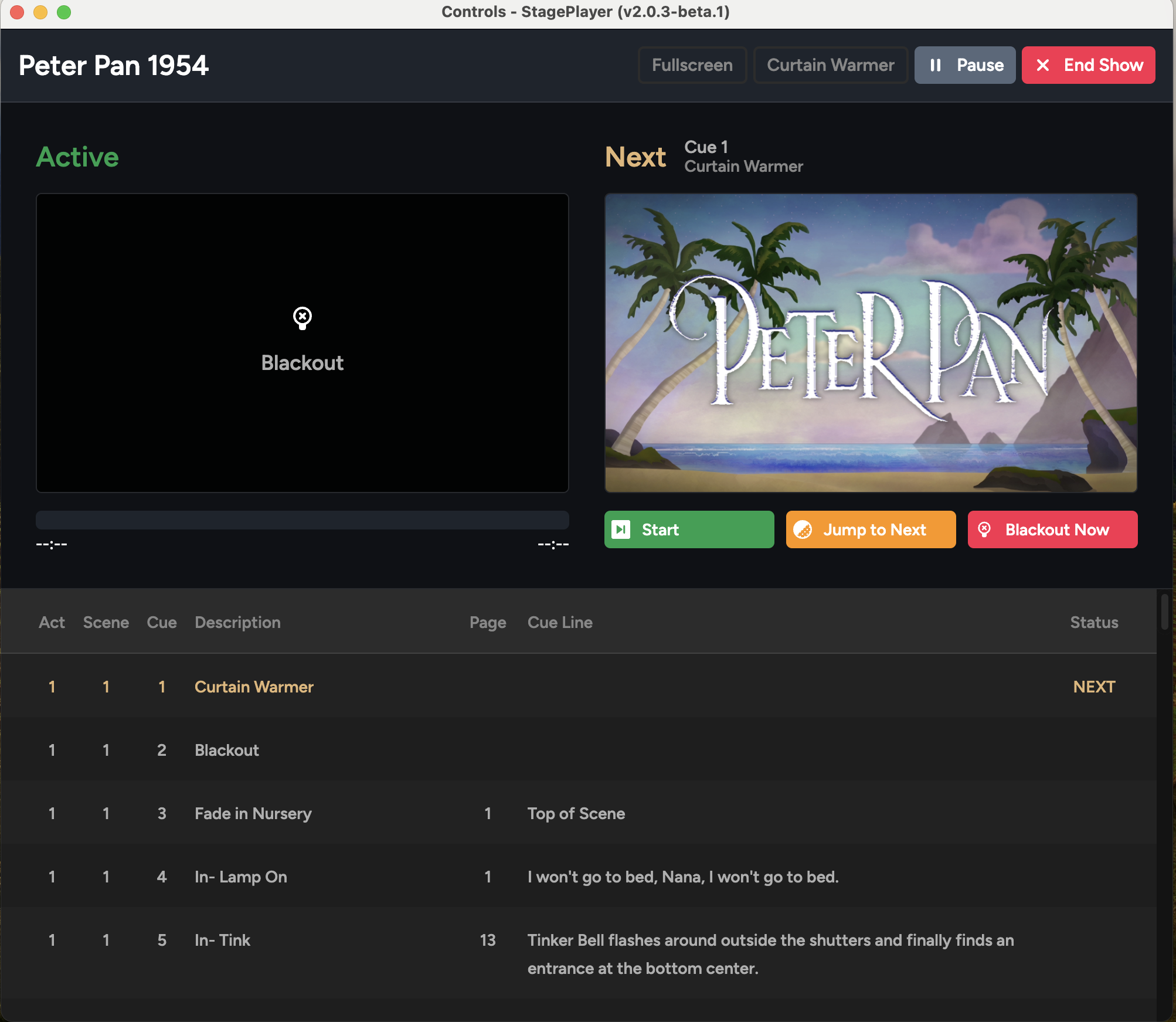Viewport: 1176px width, 1022px height.
Task: Click the Peter Pan 1954 show title
Action: 114,65
